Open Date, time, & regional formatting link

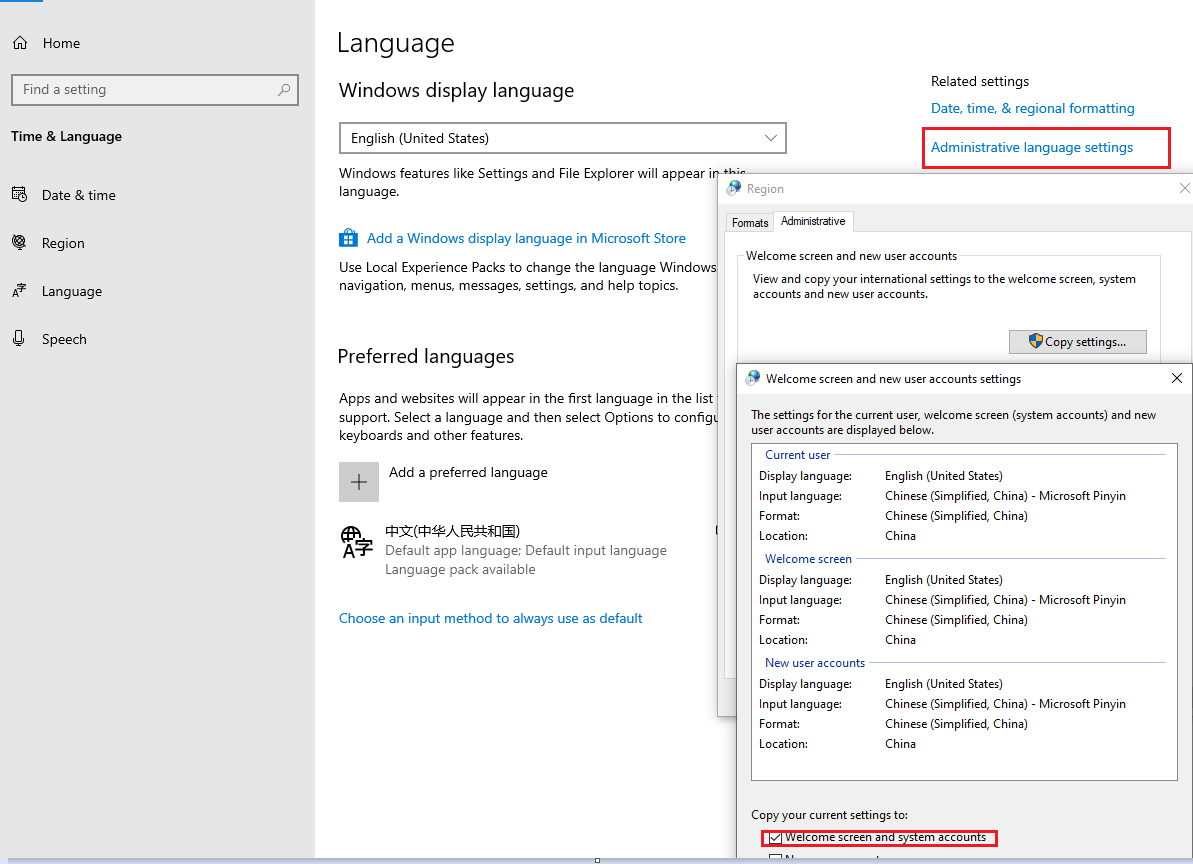coord(1032,109)
